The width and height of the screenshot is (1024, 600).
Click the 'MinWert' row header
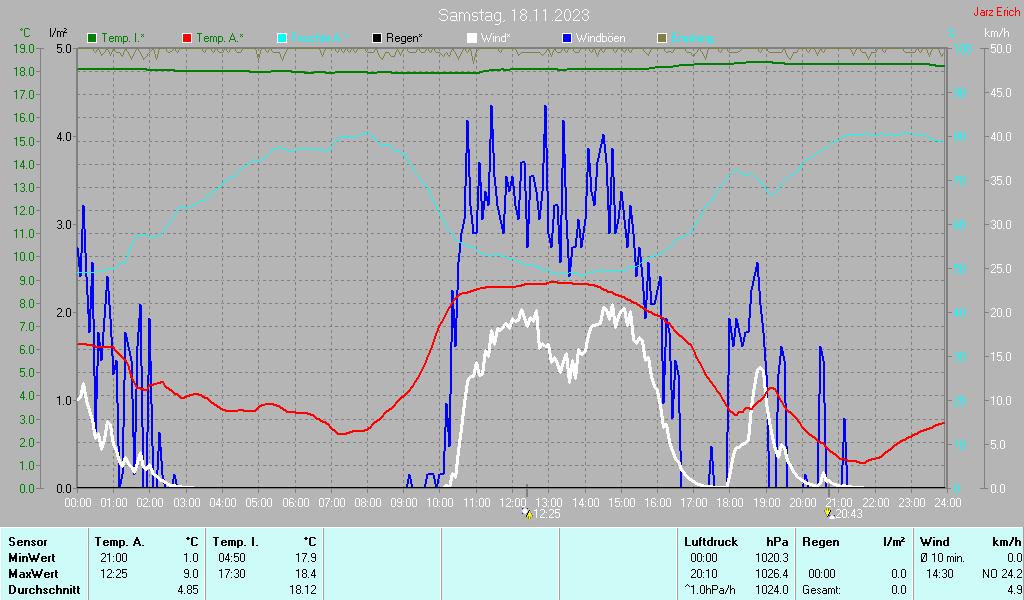click(32, 558)
